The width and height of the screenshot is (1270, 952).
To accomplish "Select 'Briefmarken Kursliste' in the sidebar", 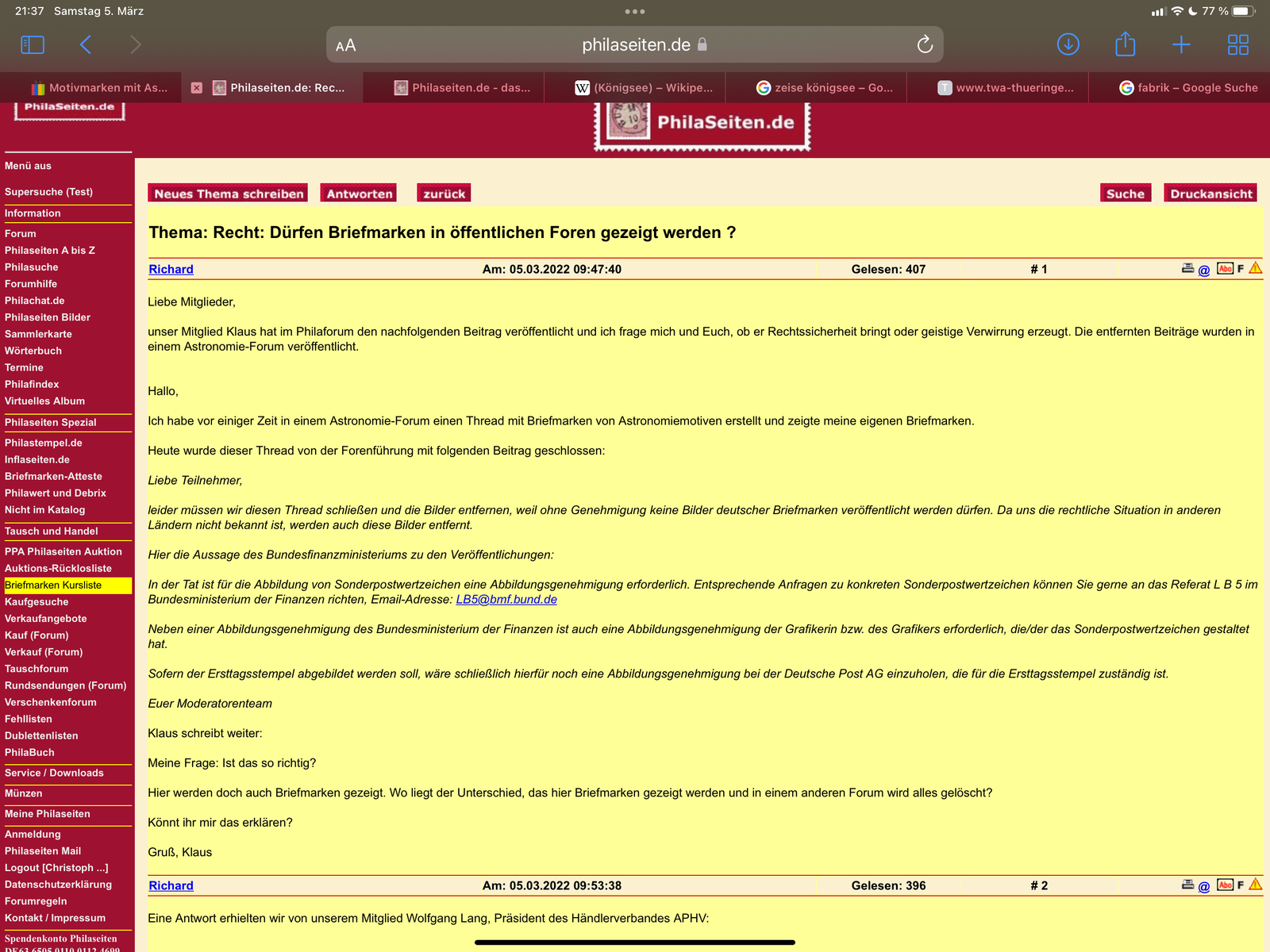I will [x=53, y=585].
